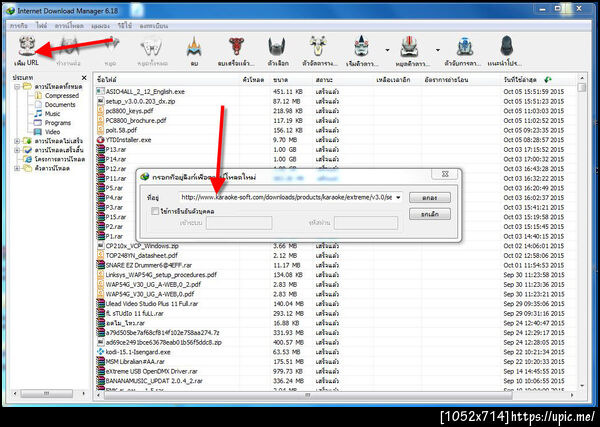Click the Add URL toolbar icon
The image size is (600, 427).
point(27,46)
